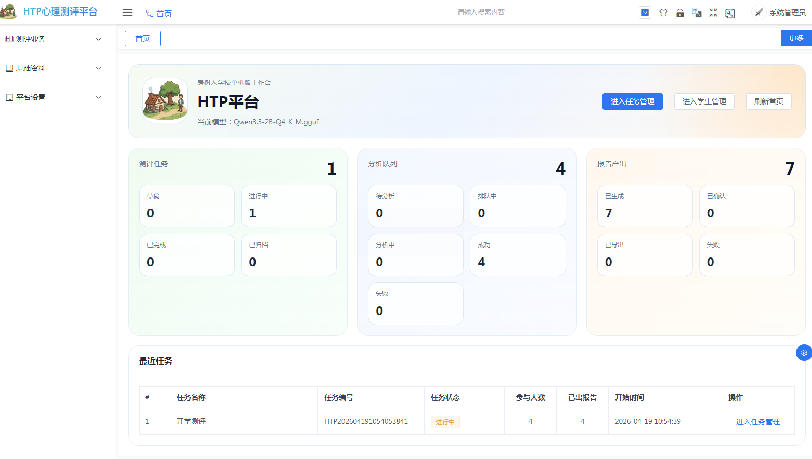Click the start time cell in row 1
812x459 pixels.
tap(647, 421)
